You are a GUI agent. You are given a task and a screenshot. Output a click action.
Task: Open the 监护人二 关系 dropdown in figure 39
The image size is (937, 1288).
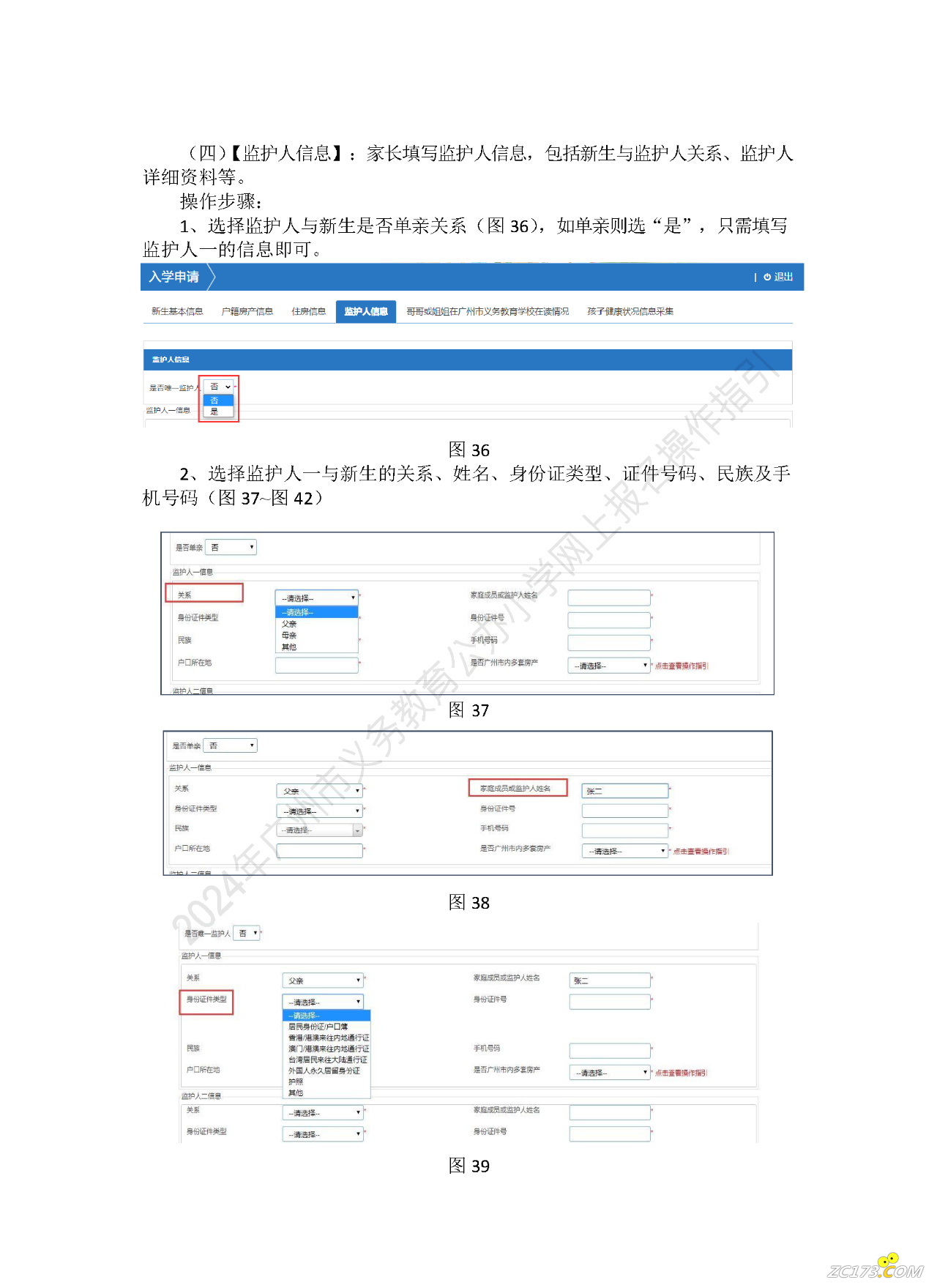(323, 1113)
